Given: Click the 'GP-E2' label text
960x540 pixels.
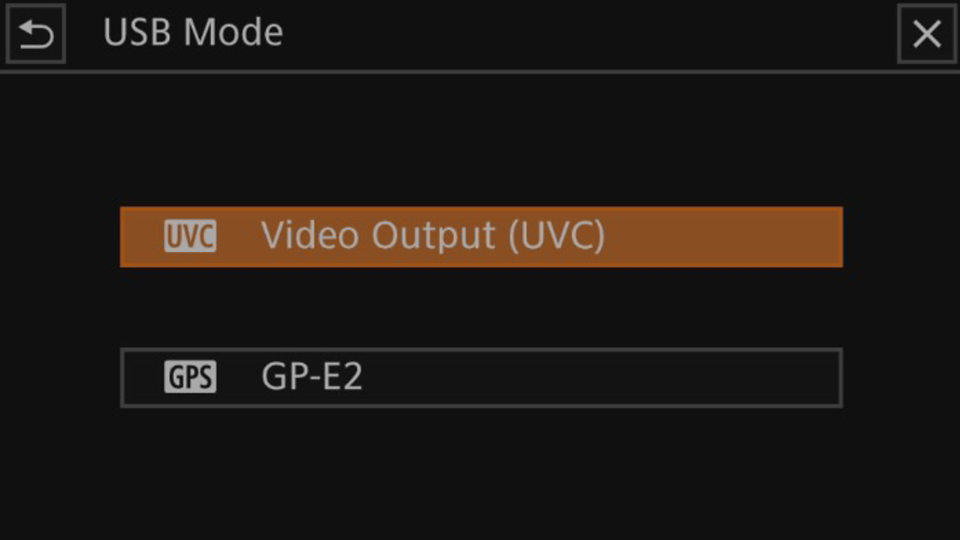Looking at the screenshot, I should click(312, 376).
